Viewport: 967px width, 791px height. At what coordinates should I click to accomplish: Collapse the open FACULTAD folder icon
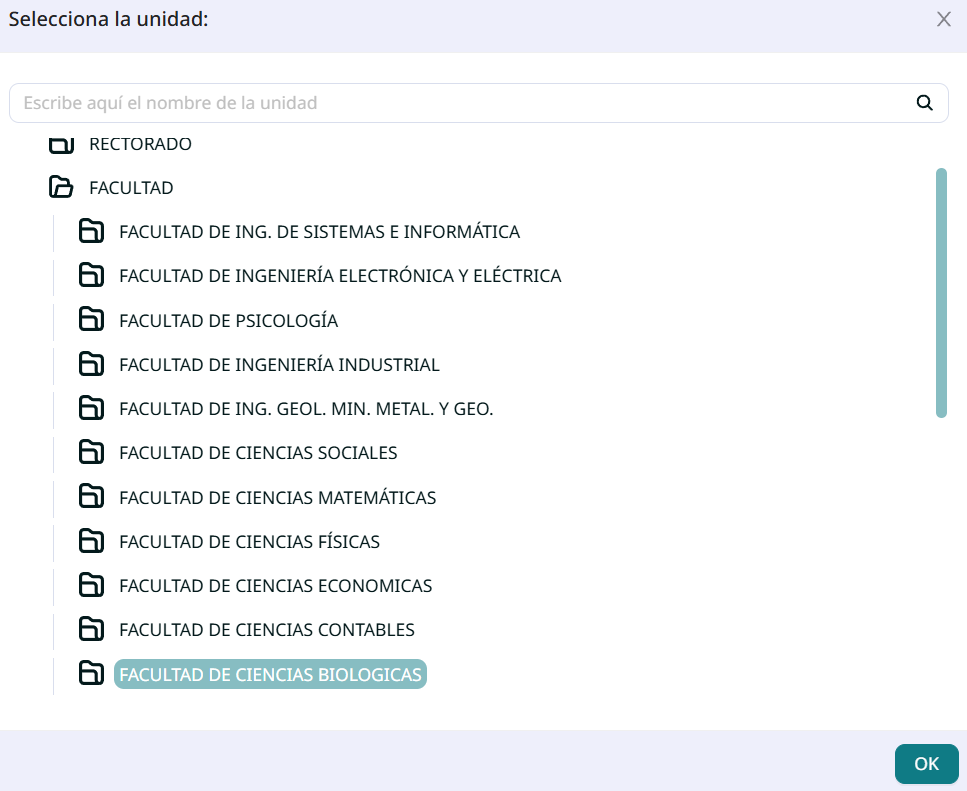62,188
